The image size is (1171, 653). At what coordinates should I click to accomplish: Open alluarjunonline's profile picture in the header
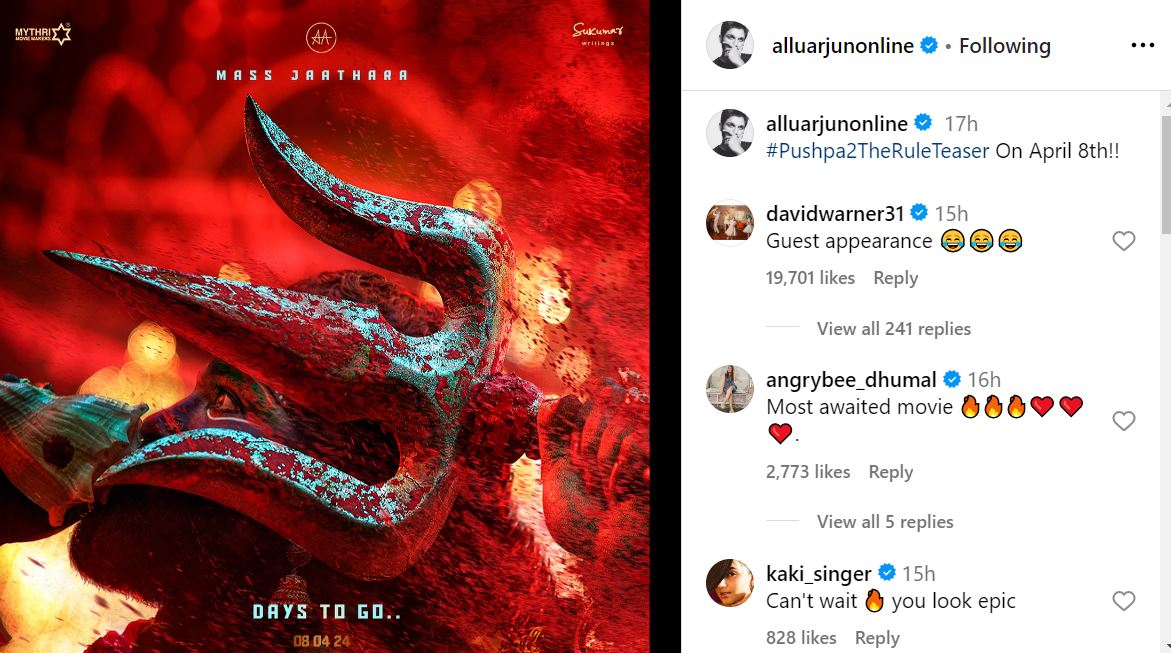[730, 45]
